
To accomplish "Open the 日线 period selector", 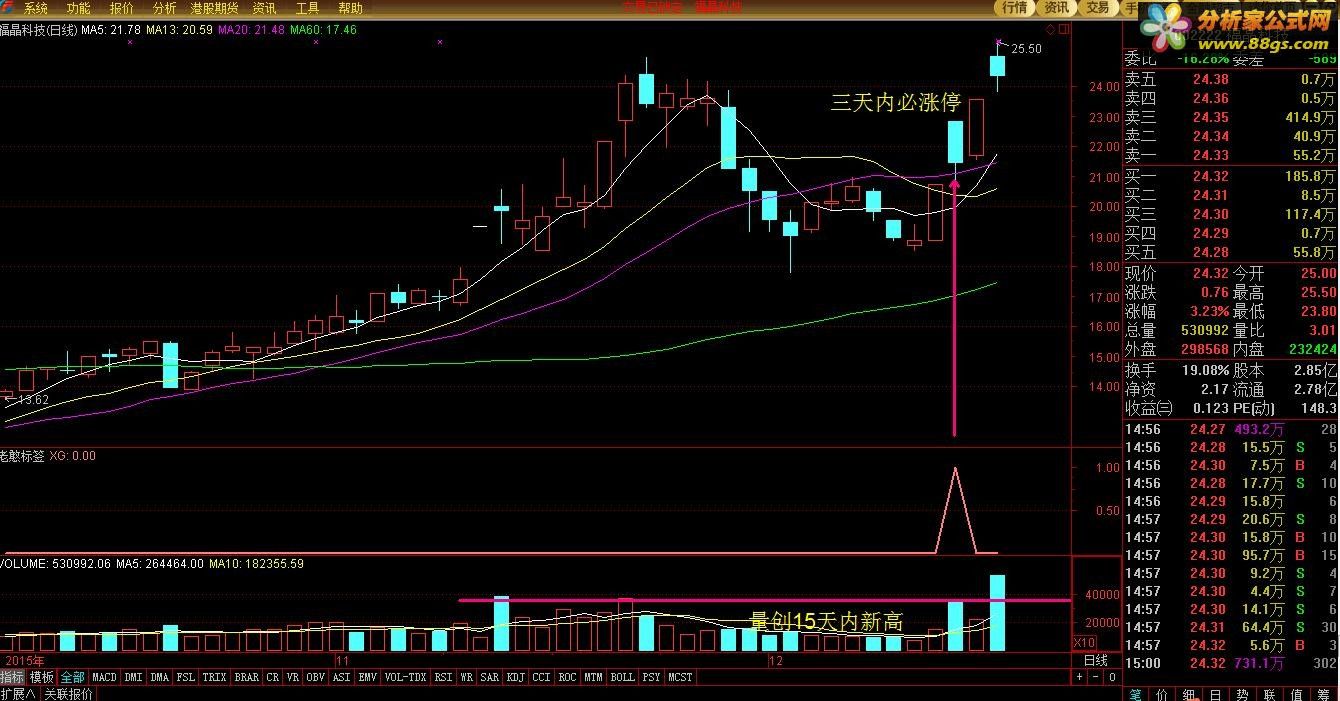I will tap(1096, 660).
